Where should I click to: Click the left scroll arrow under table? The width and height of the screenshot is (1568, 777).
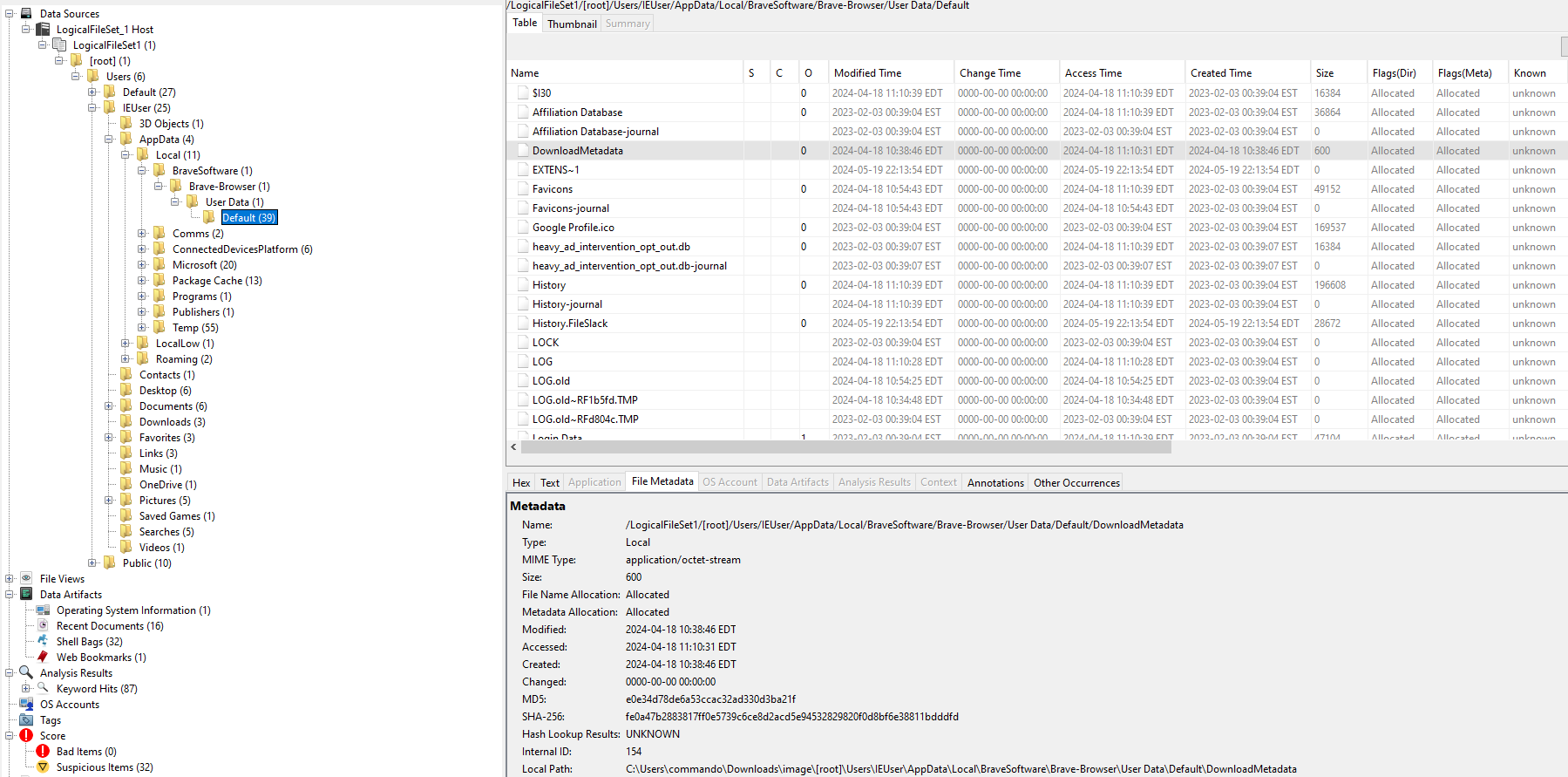pyautogui.click(x=513, y=446)
